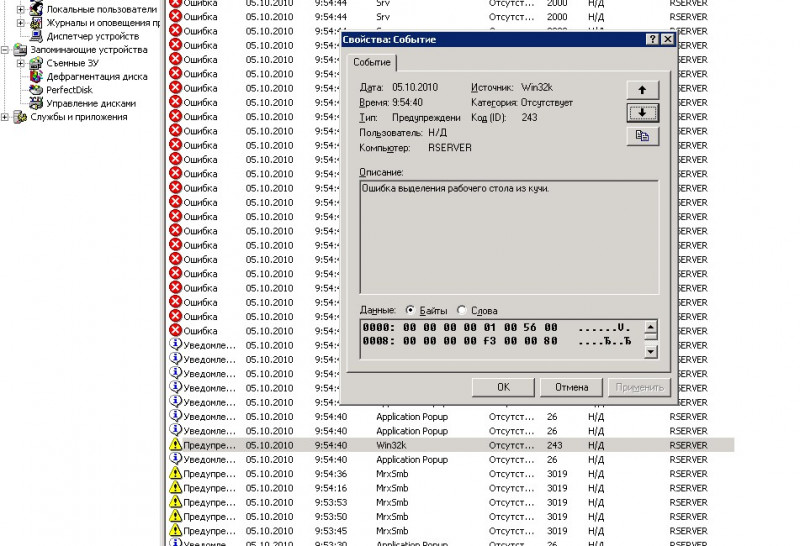Screen dimensions: 800x546
Task: Select the Win32k source cell in list
Action: point(391,445)
